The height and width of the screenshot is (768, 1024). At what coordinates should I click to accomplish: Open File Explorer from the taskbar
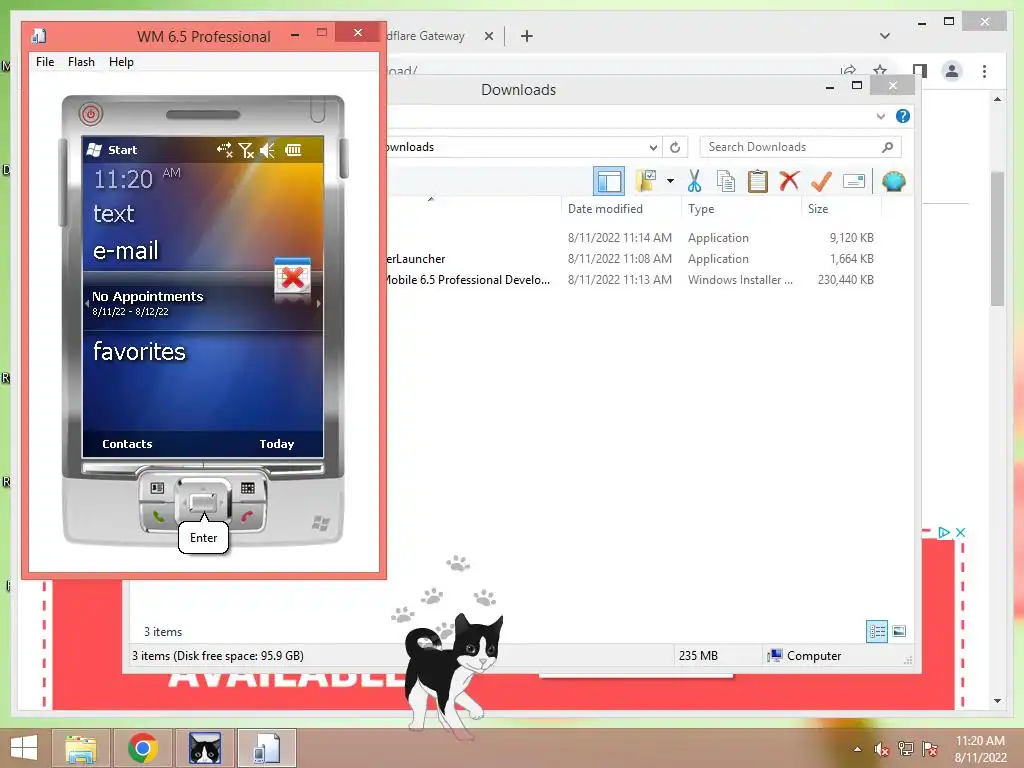pyautogui.click(x=80, y=748)
